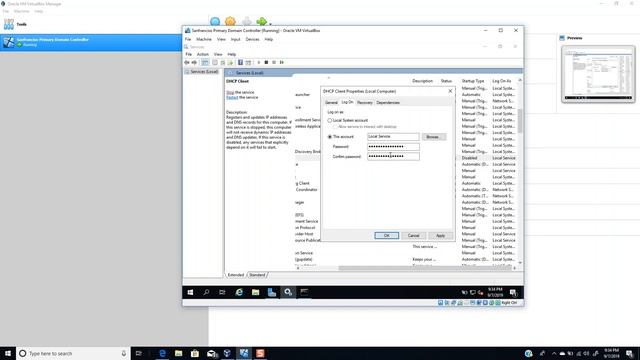Click the Startup Type column header
The image size is (640, 360).
(473, 81)
